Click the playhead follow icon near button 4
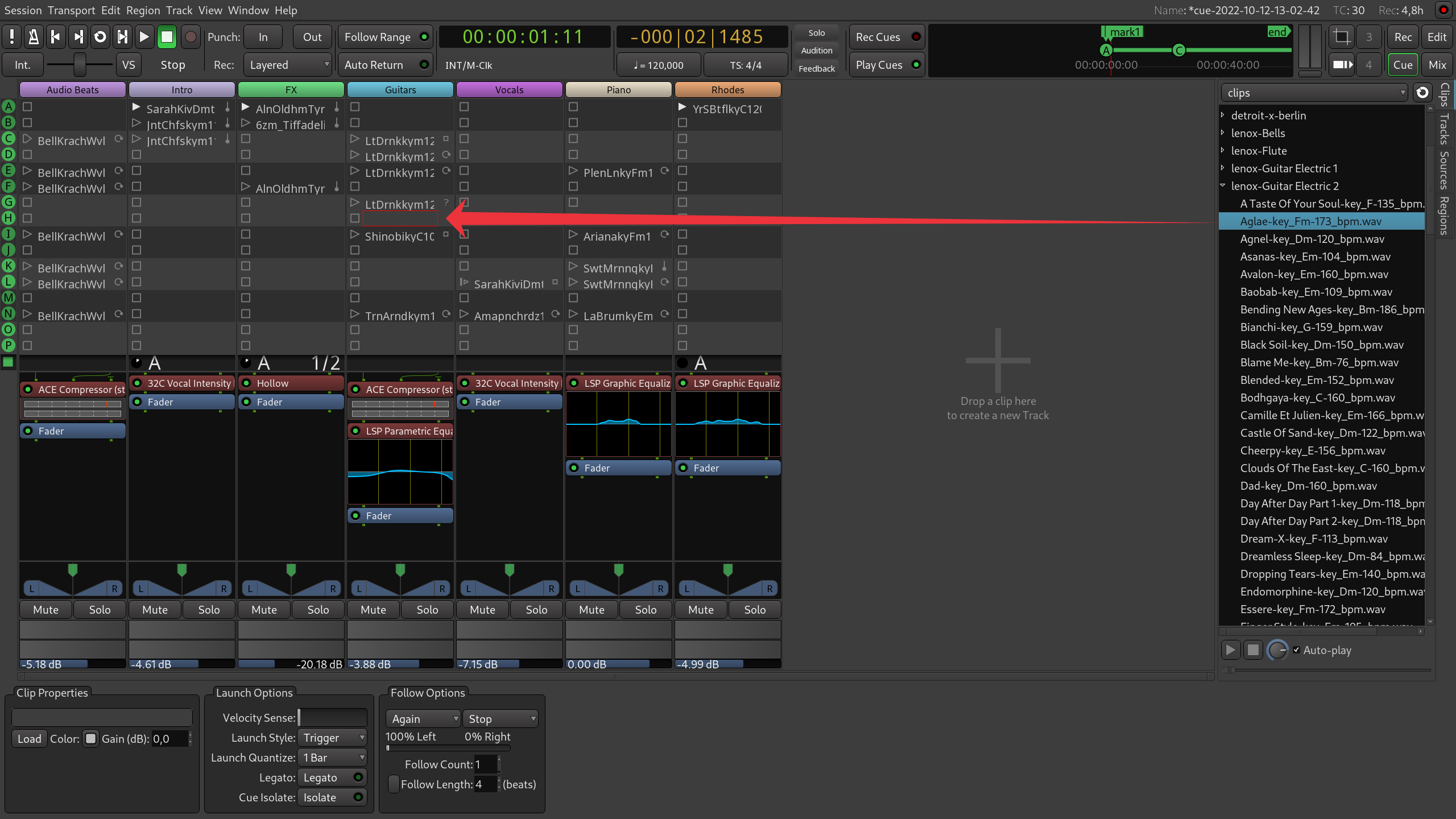The width and height of the screenshot is (1456, 819). [x=1342, y=65]
